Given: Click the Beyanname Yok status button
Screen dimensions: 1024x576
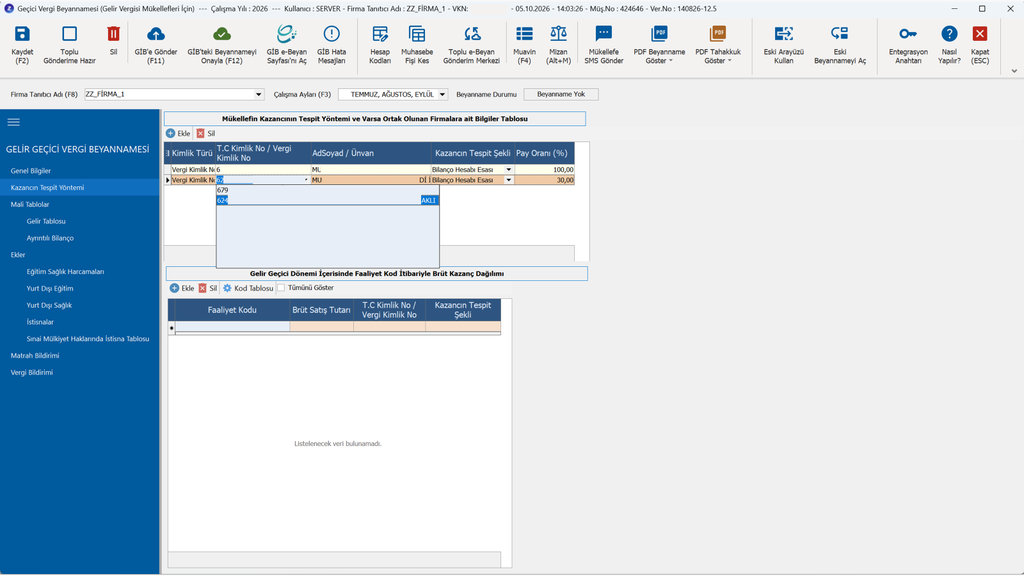Looking at the screenshot, I should point(561,95).
